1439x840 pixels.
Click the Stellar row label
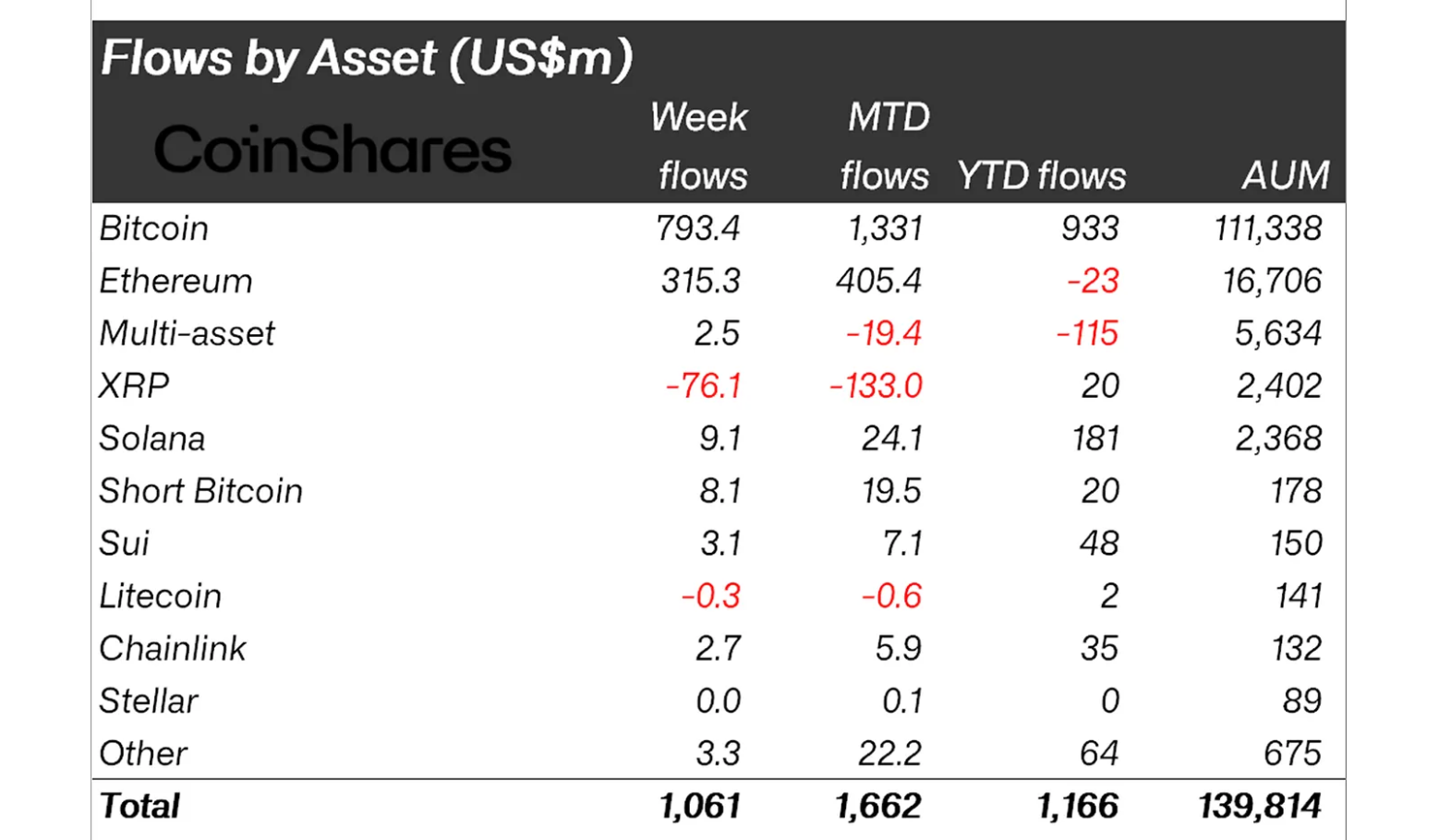pyautogui.click(x=149, y=702)
